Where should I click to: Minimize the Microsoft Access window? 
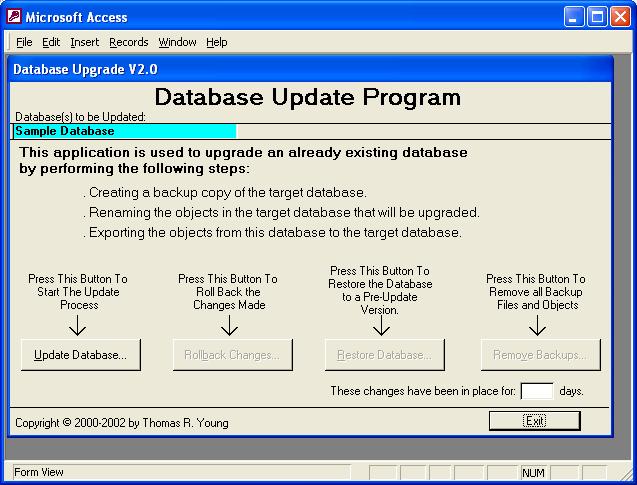coord(573,17)
